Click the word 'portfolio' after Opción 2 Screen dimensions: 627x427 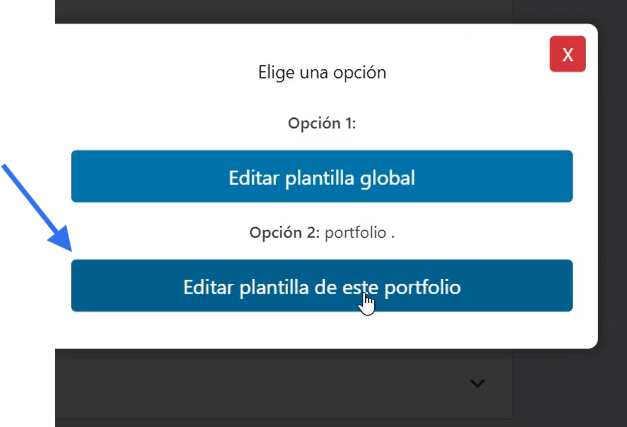[x=355, y=233]
